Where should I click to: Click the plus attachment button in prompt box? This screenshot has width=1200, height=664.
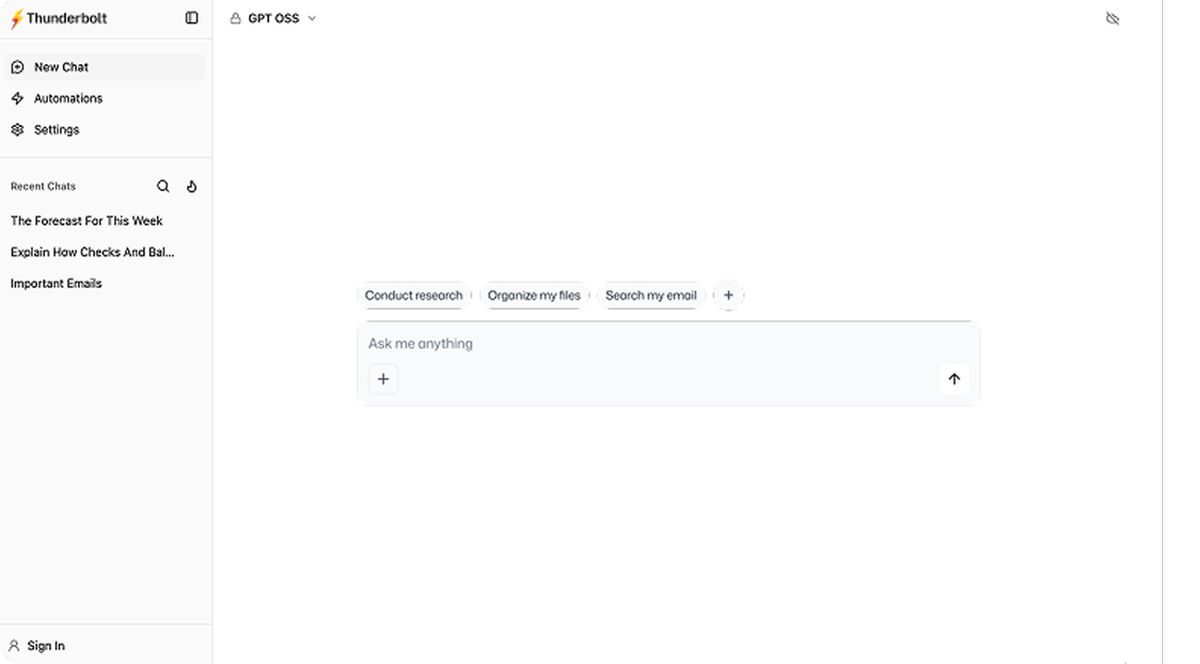coord(383,379)
